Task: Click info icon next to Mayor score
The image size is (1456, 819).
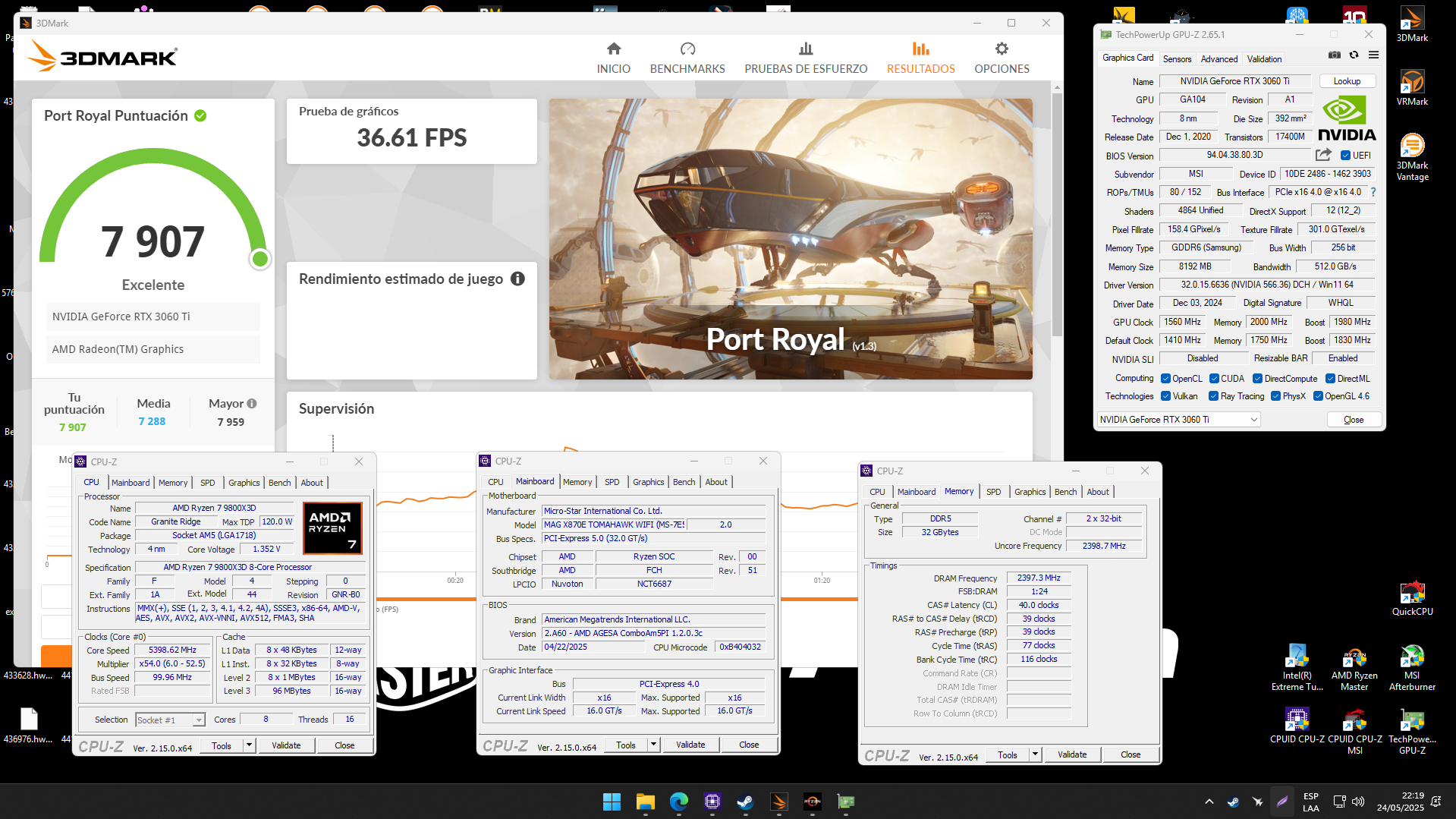Action: coord(252,404)
